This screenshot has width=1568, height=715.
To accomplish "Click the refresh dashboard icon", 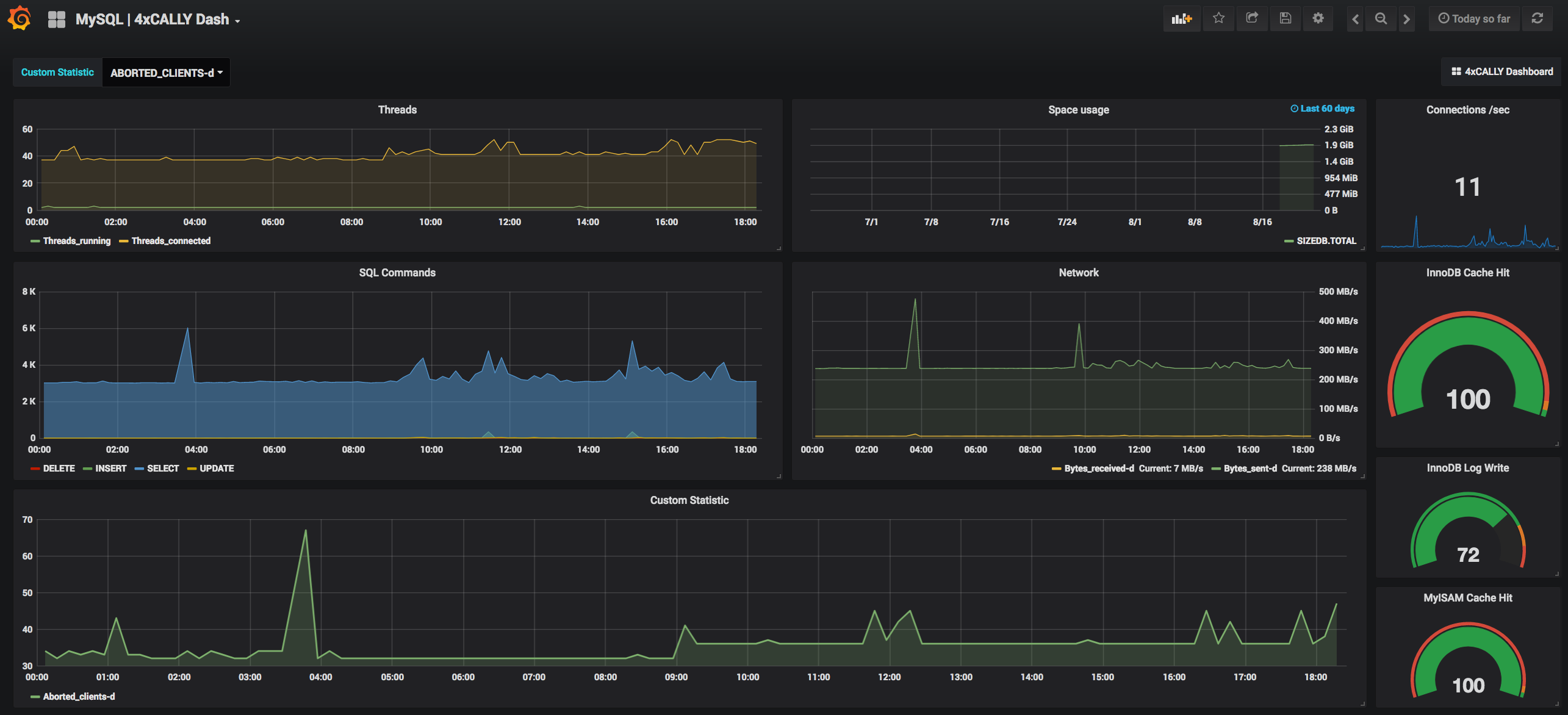I will pos(1537,19).
